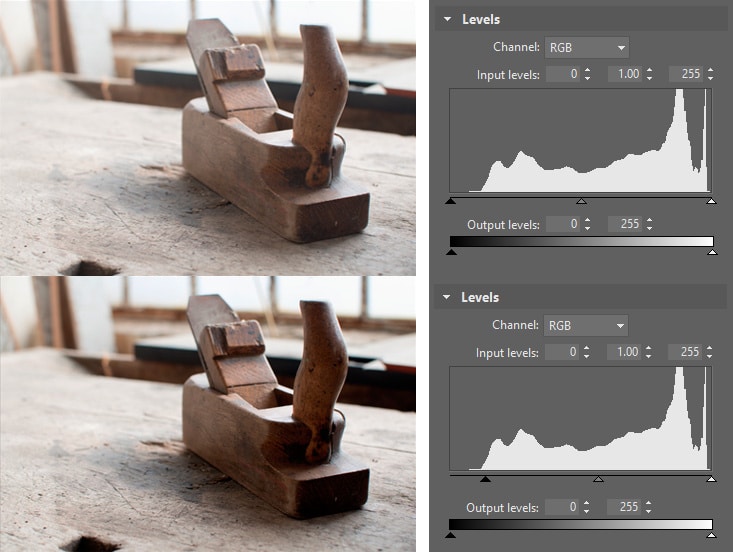Select lower histogram white point triangle
The image size is (733, 552).
click(x=711, y=479)
